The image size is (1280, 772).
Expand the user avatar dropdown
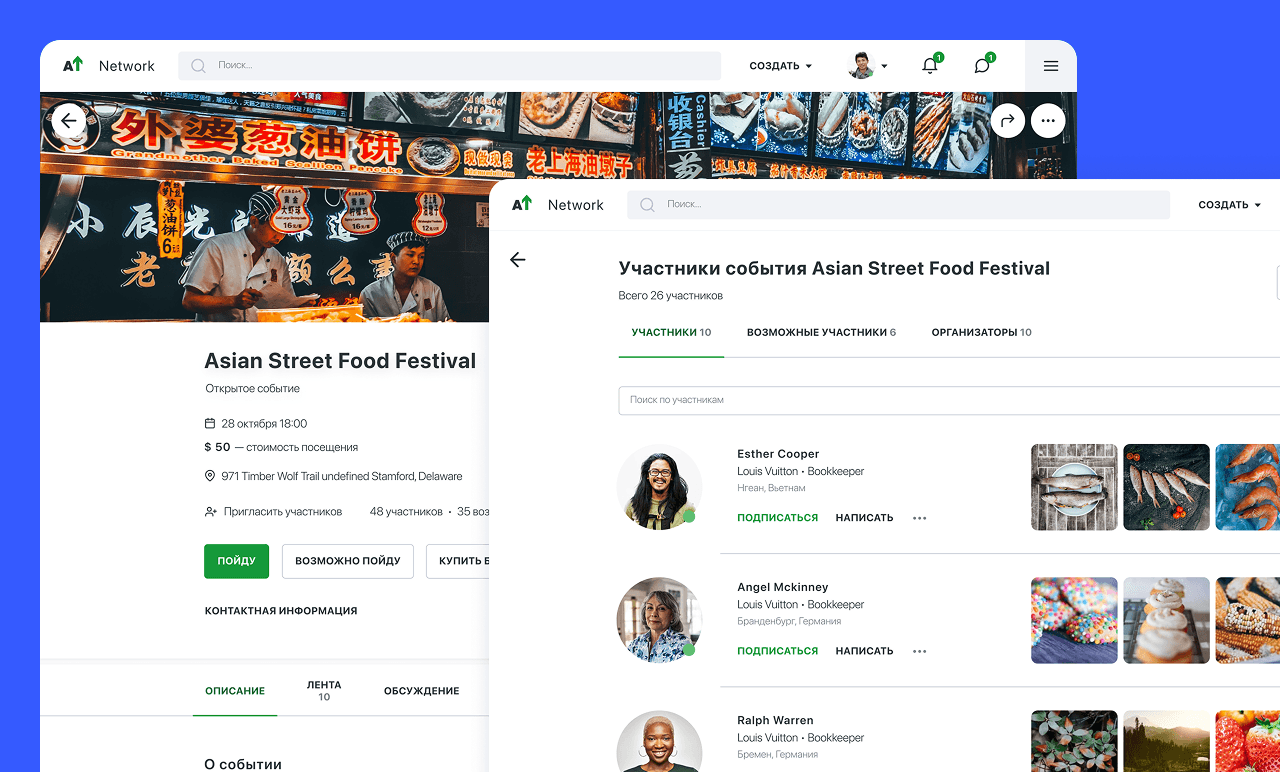[x=867, y=66]
